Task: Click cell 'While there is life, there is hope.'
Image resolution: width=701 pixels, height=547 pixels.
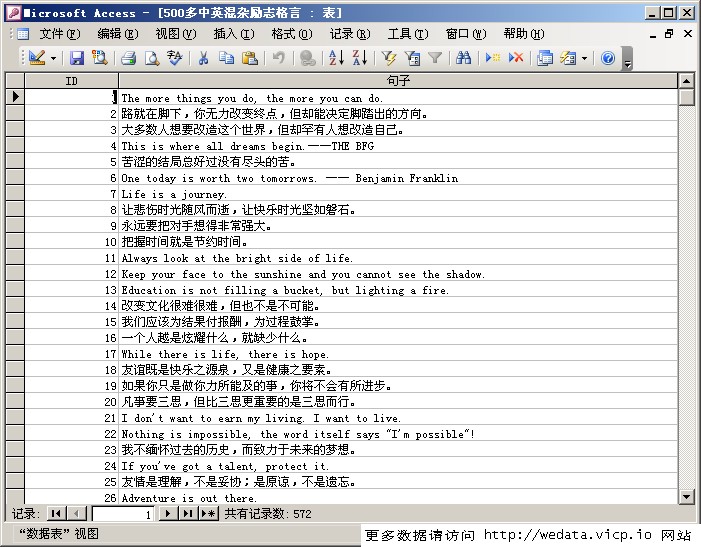Action: click(x=398, y=354)
